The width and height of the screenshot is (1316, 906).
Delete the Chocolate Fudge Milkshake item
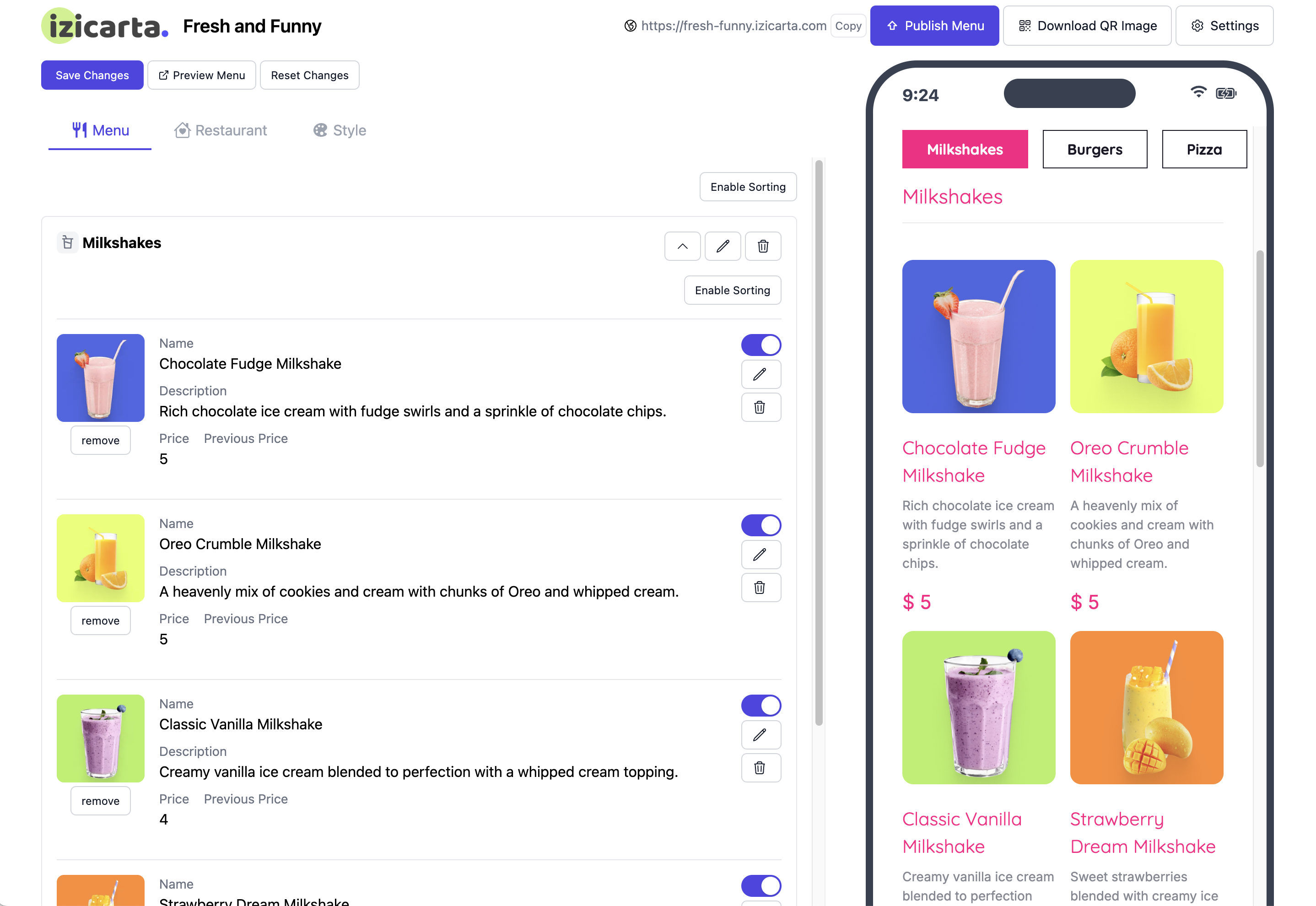(x=761, y=408)
